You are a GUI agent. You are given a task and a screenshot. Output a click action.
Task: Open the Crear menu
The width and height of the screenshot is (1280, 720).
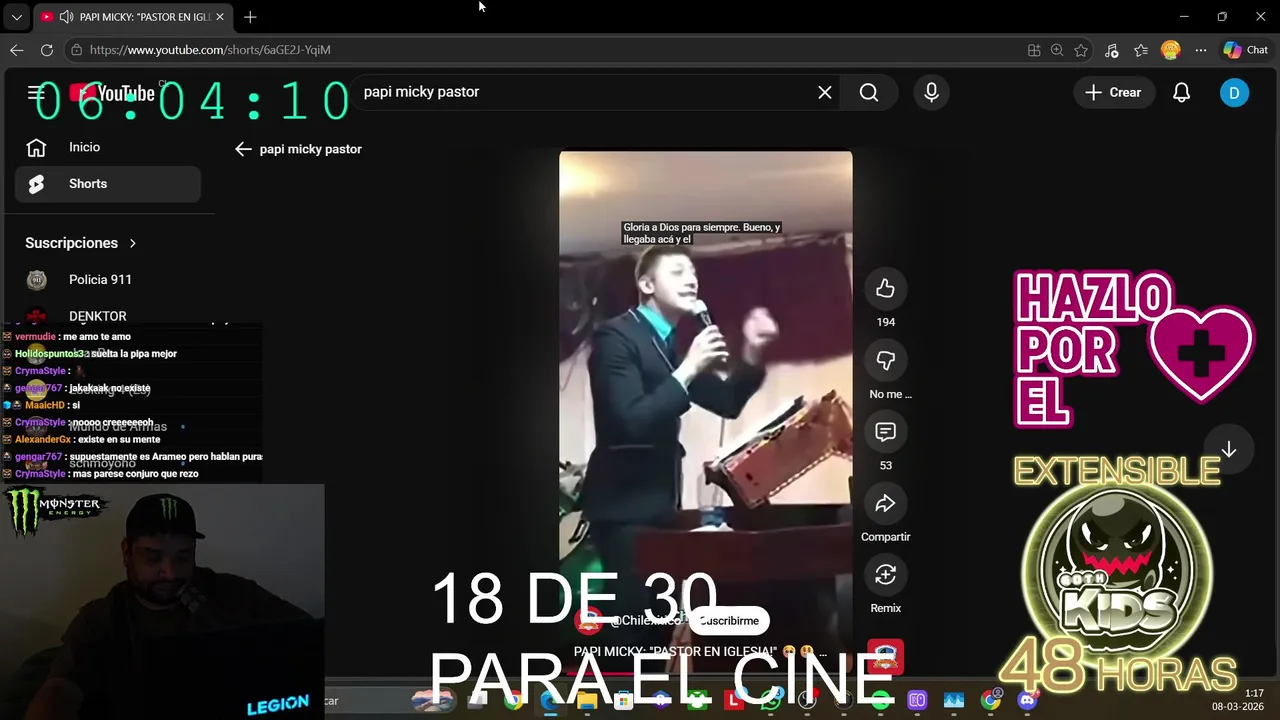tap(1113, 92)
